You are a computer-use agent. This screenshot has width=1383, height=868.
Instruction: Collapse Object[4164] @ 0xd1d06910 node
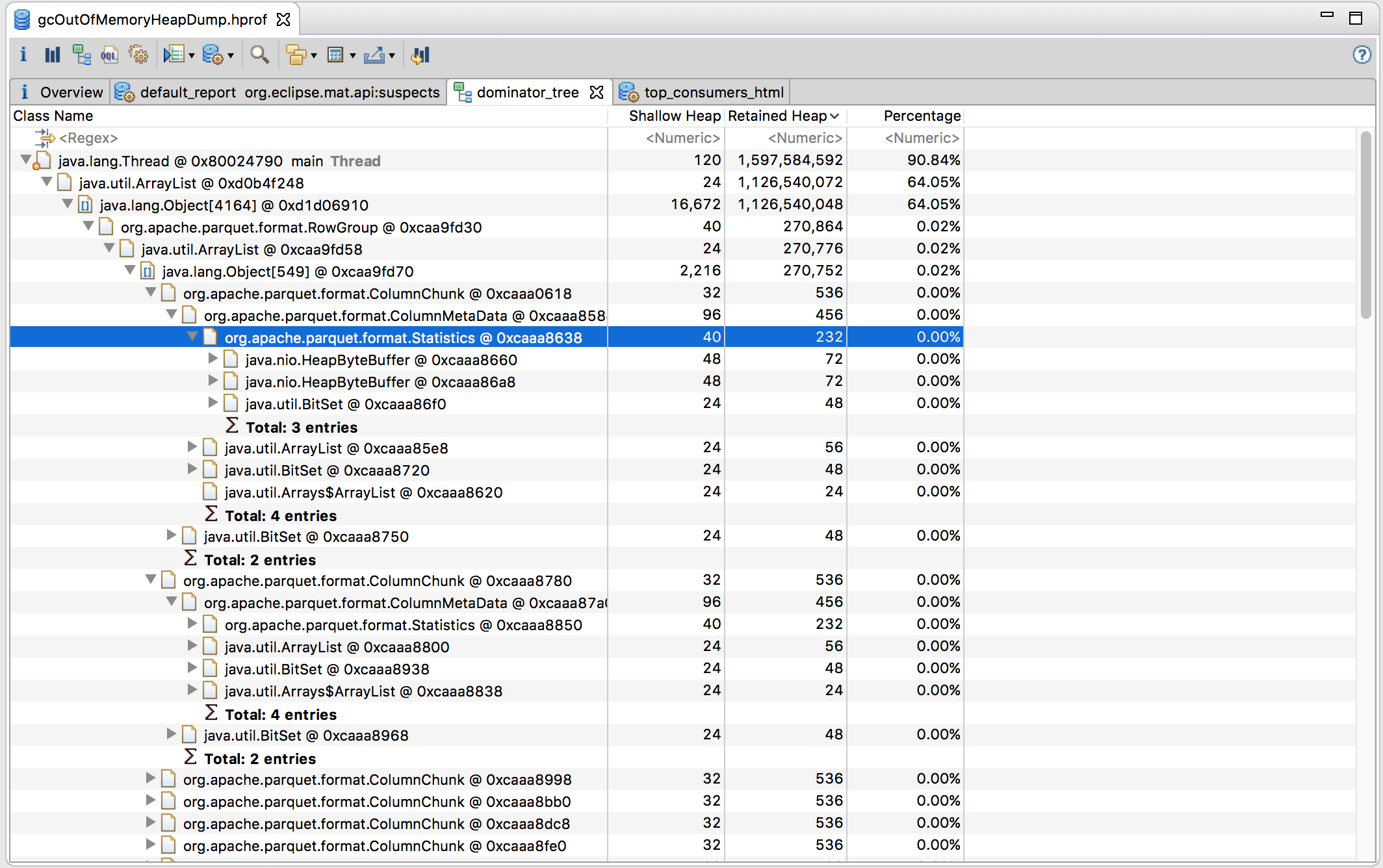(x=67, y=204)
